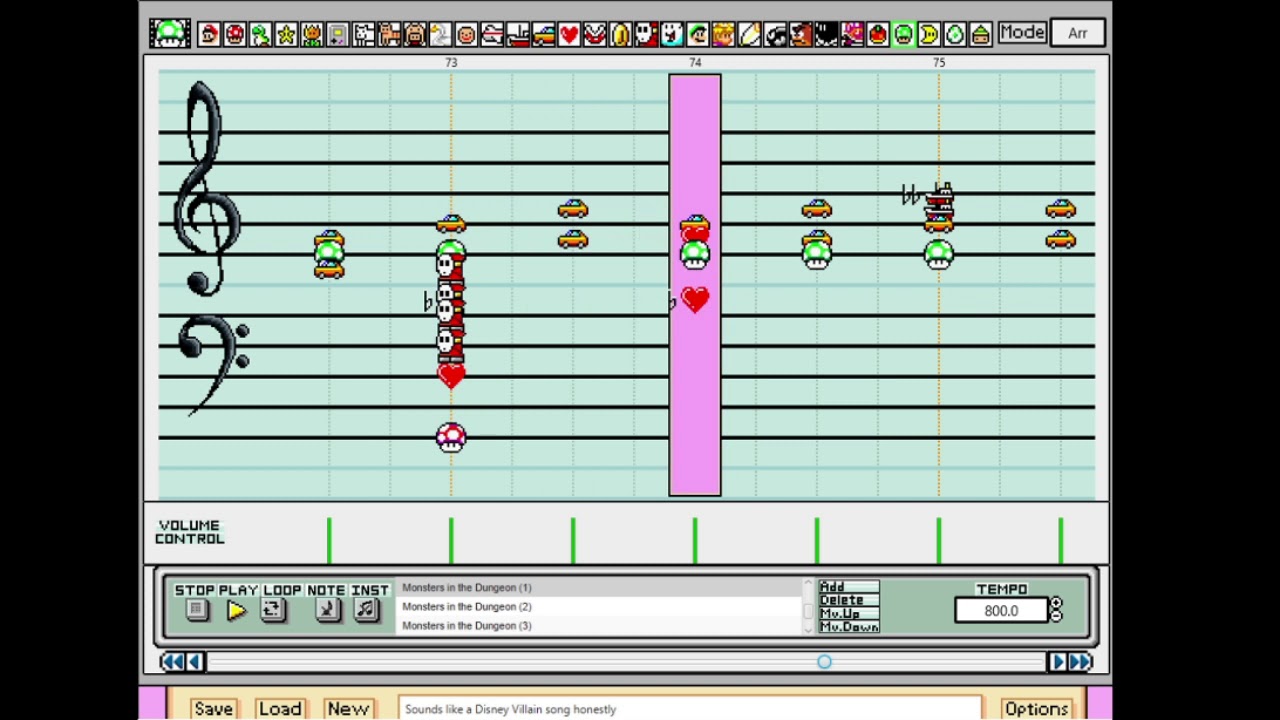Pick the orange cat instrument
Viewport: 1280px width, 720px height.
point(389,34)
